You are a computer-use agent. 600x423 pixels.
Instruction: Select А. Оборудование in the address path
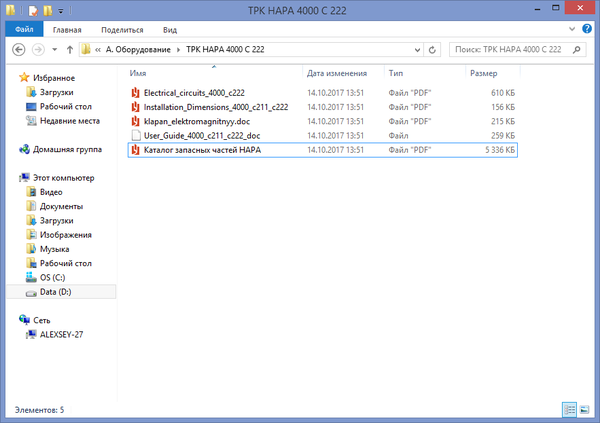coord(138,49)
